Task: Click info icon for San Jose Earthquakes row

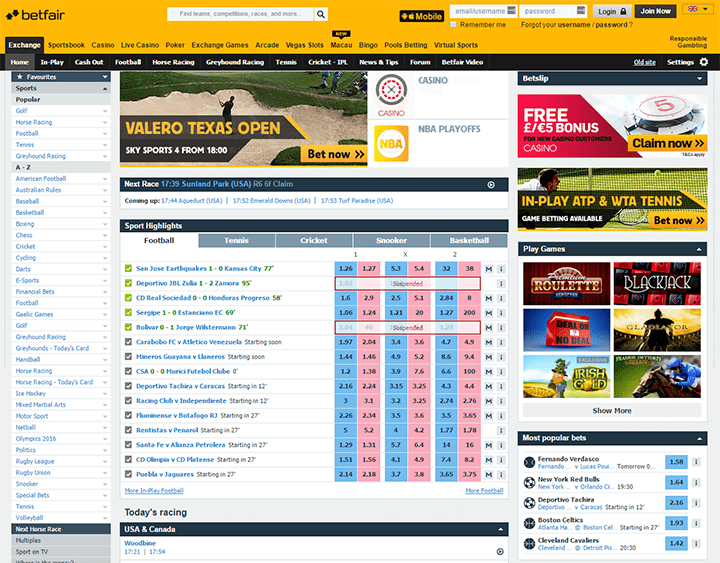Action: point(501,269)
